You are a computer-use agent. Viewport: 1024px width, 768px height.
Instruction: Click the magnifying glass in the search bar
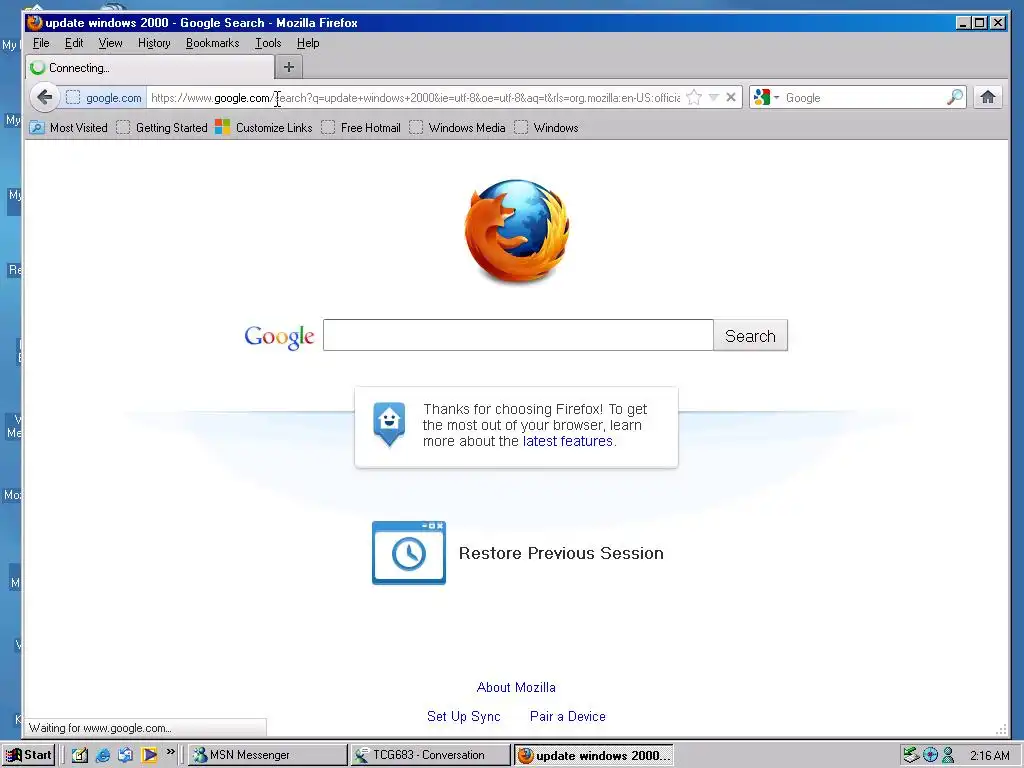pyautogui.click(x=955, y=98)
